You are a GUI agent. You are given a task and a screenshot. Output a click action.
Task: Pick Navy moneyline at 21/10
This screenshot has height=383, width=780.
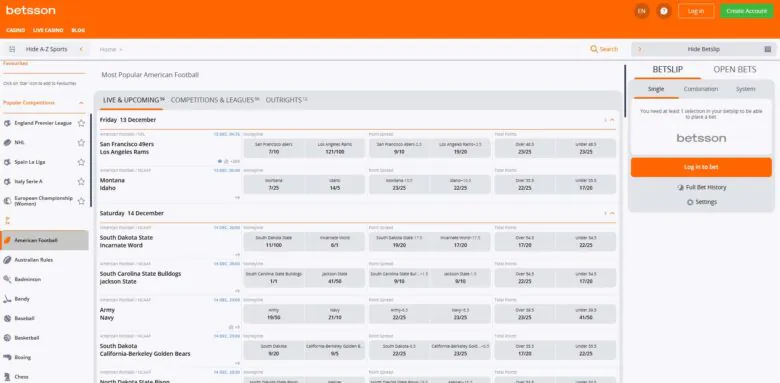(x=335, y=314)
